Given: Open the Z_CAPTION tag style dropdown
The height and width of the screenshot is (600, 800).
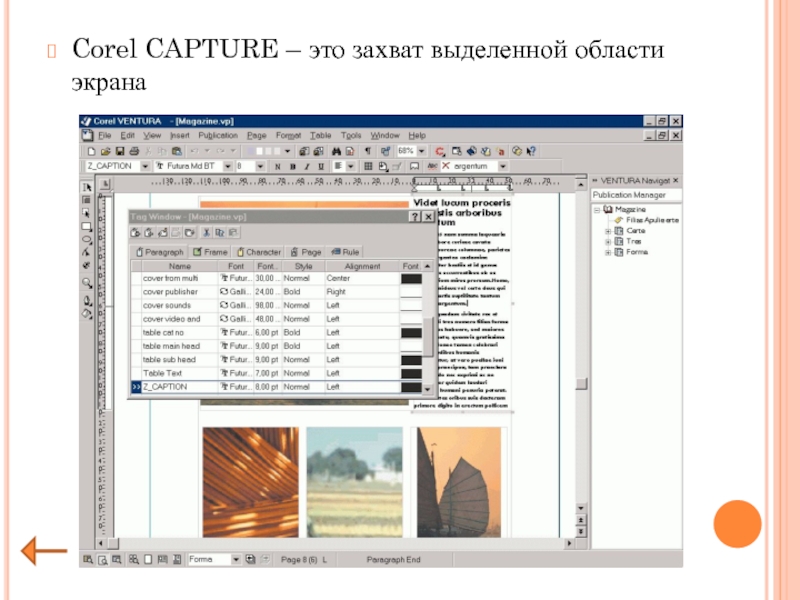Looking at the screenshot, I should (146, 166).
